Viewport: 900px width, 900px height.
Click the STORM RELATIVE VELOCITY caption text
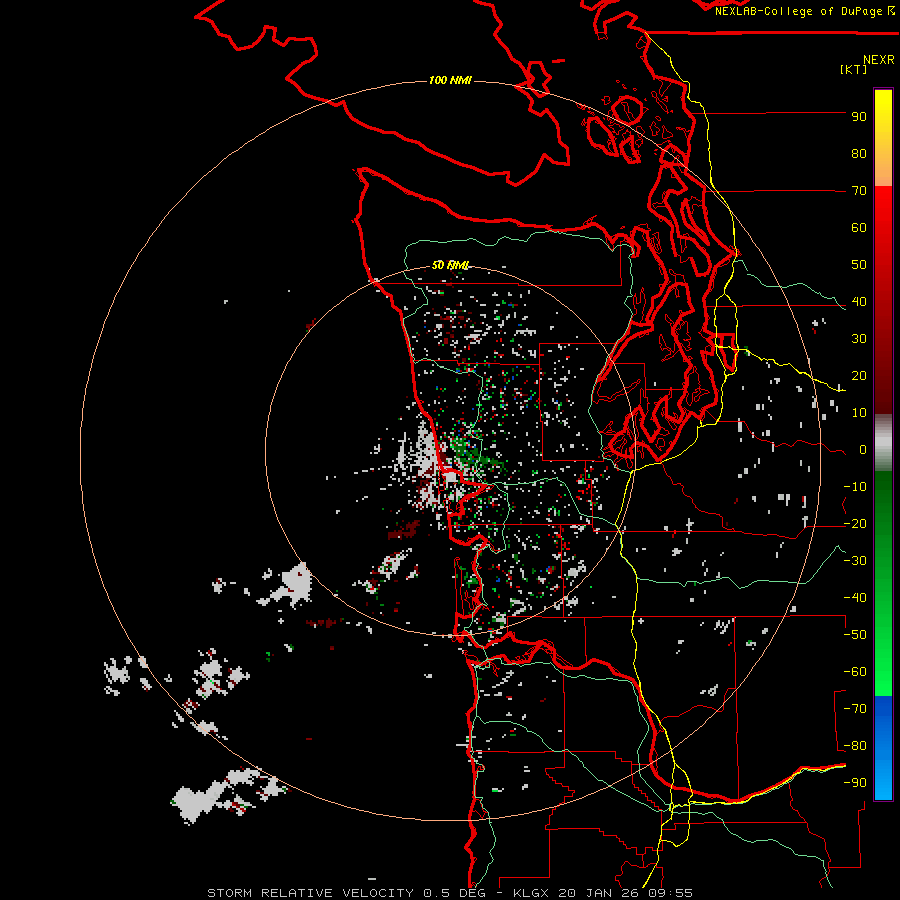(311, 893)
